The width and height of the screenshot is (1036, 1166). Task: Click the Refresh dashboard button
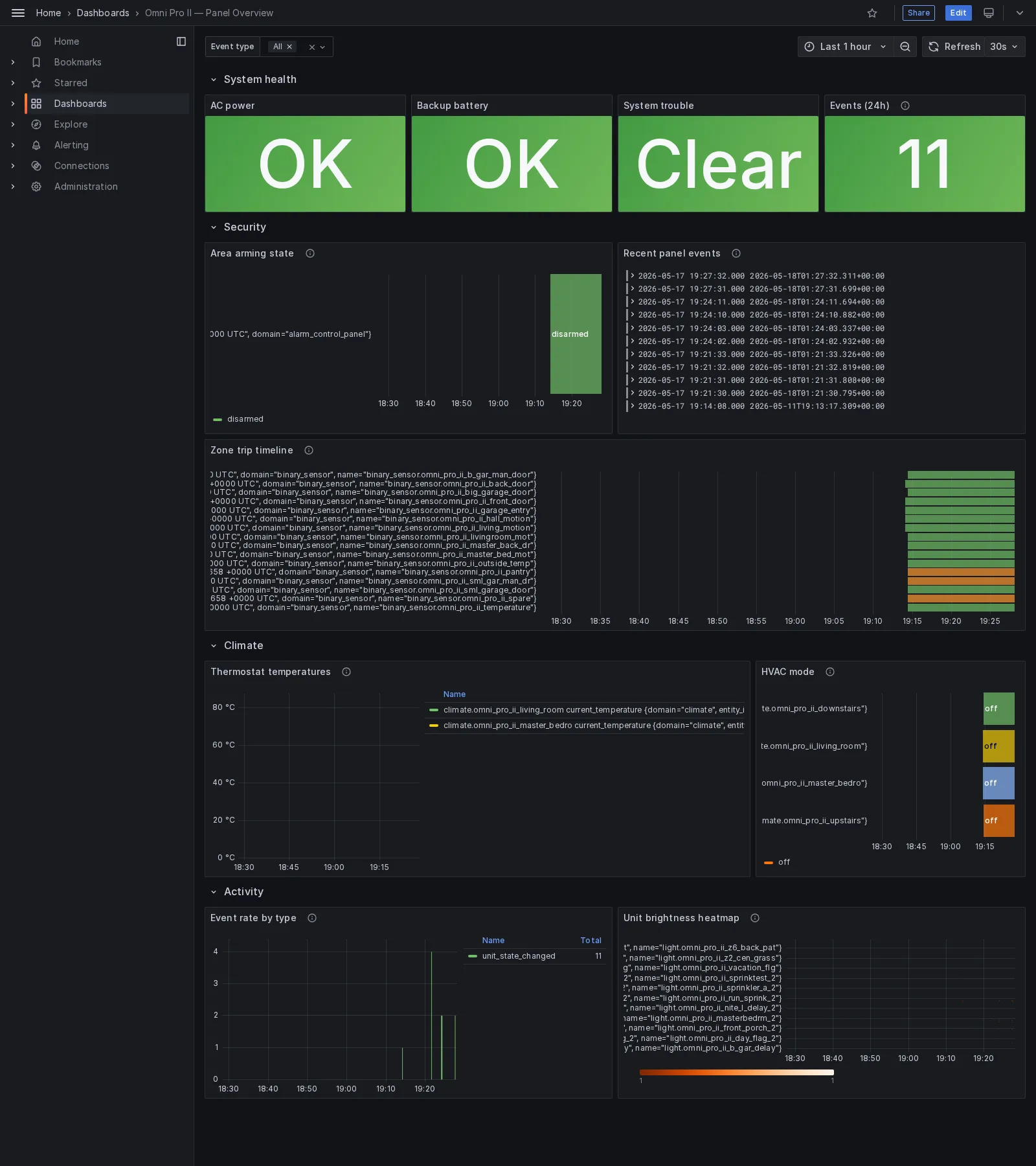coord(954,47)
